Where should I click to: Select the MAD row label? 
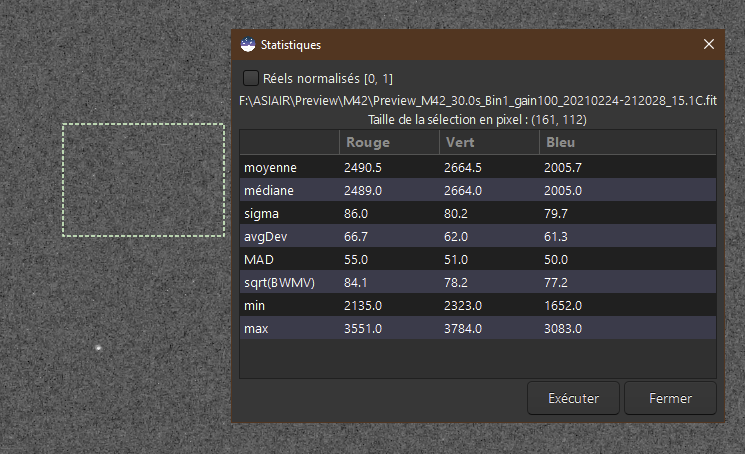point(258,260)
